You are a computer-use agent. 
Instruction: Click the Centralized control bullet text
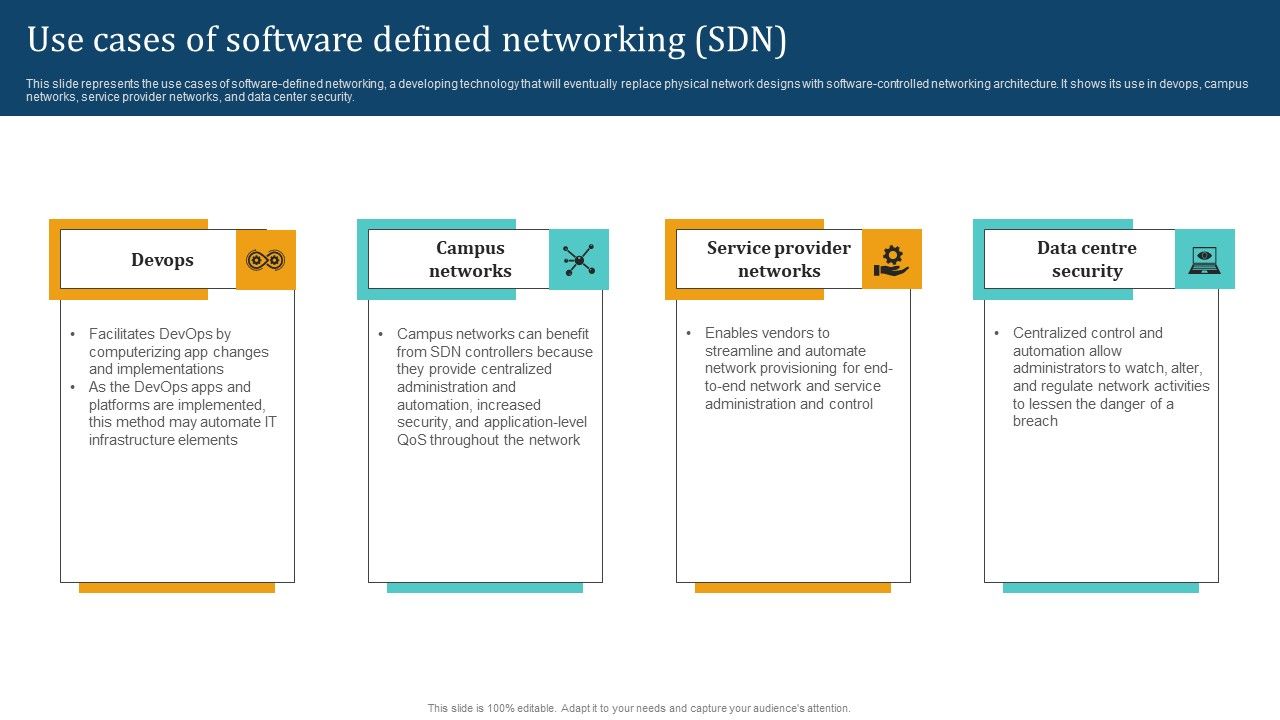pyautogui.click(x=1100, y=377)
